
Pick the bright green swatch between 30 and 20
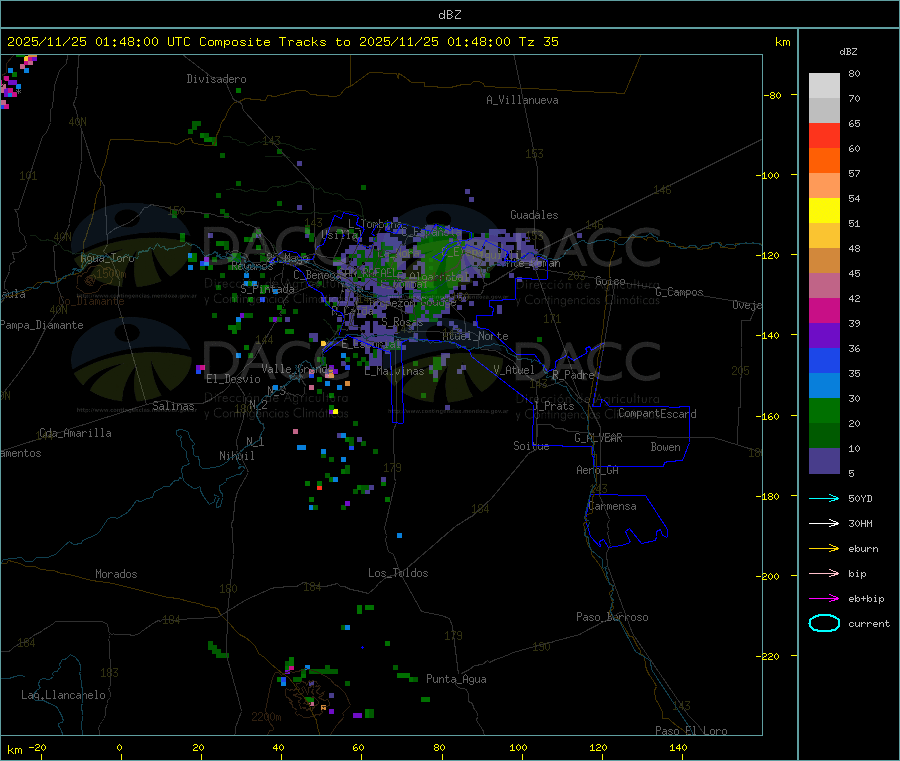(824, 410)
